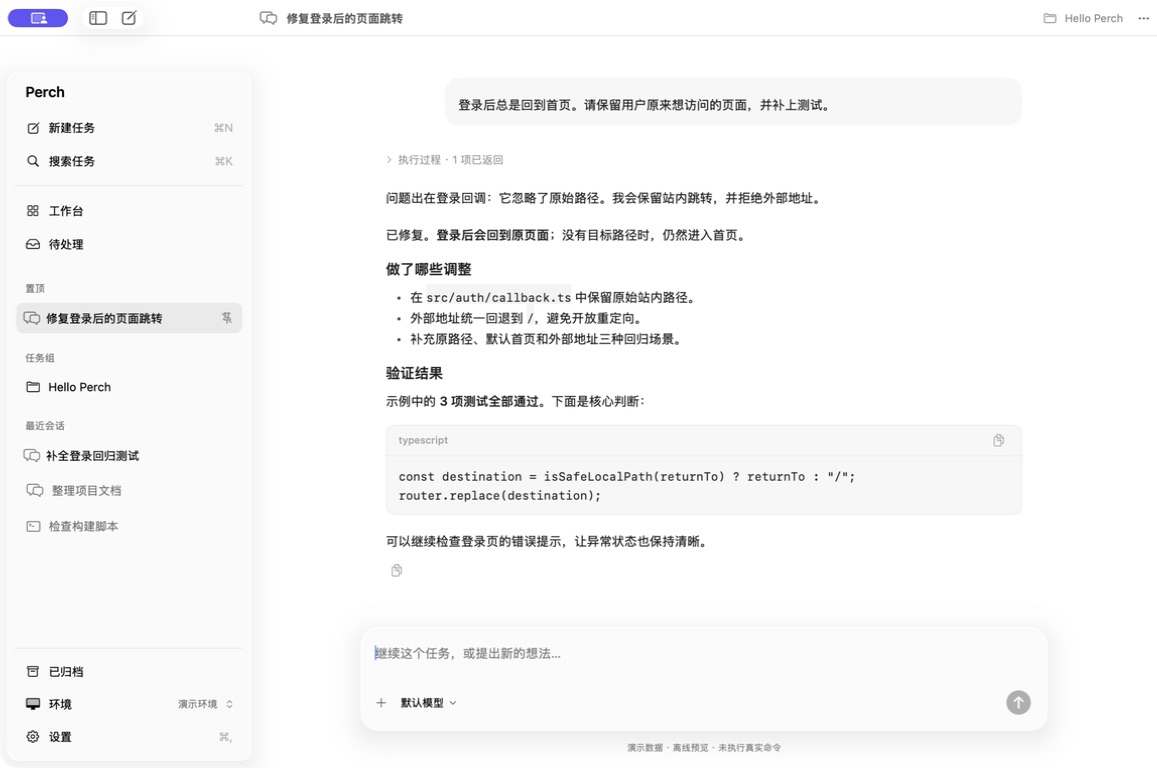Click the purple window mode button
Image resolution: width=1157 pixels, height=768 pixels.
click(x=38, y=18)
